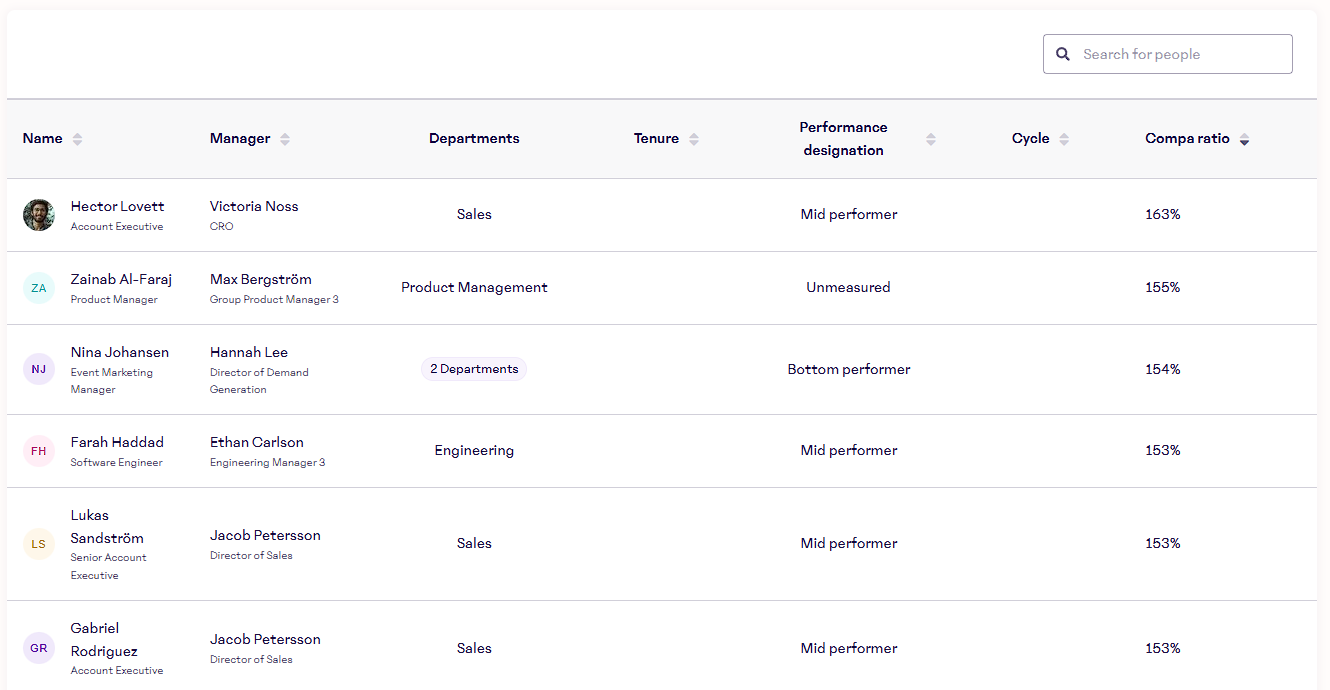Click the FH avatar badge

[39, 451]
